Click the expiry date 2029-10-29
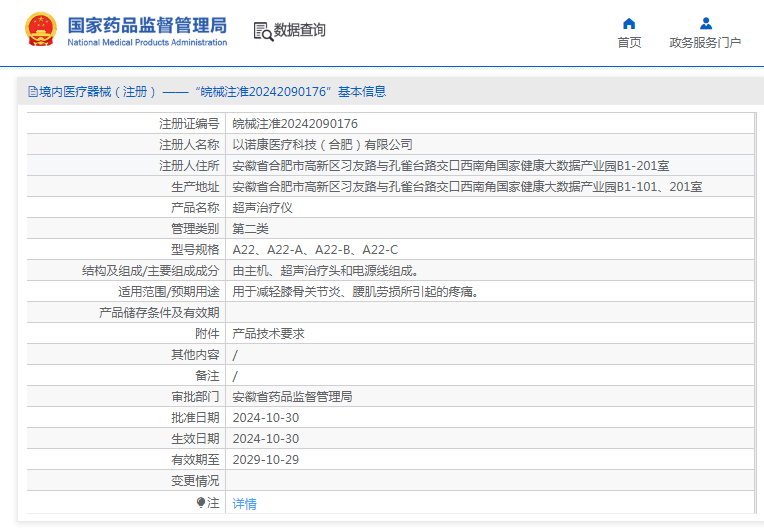The height and width of the screenshot is (531, 764). click(x=265, y=460)
